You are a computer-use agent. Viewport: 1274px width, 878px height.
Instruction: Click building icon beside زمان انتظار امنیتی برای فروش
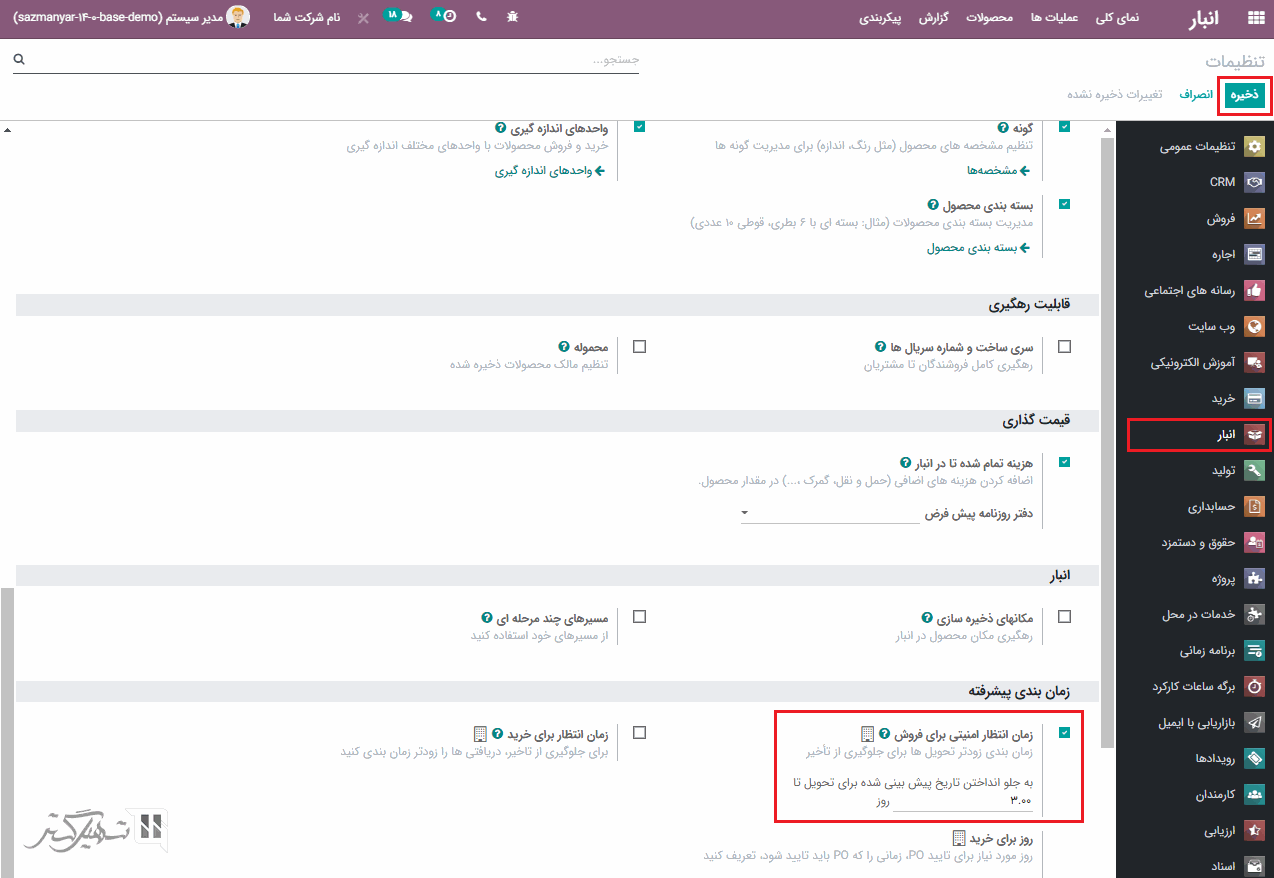(867, 733)
